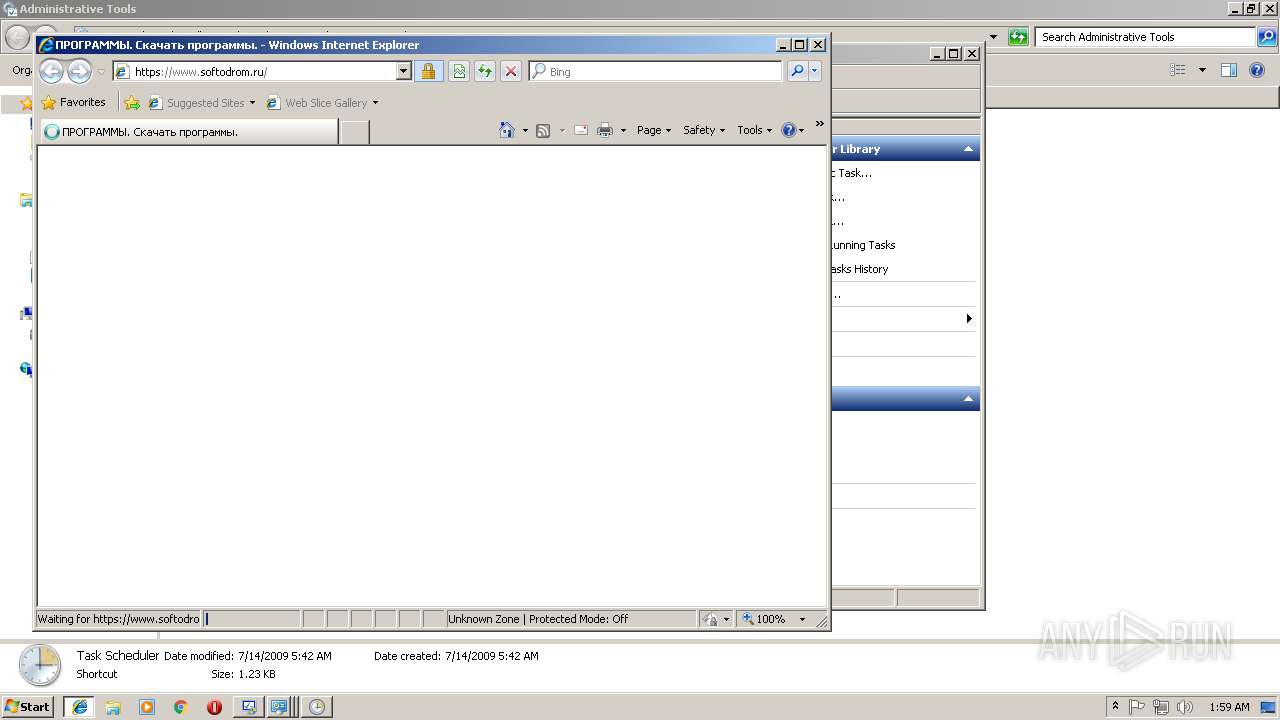Click the Action Center flag tray icon

click(x=1138, y=707)
